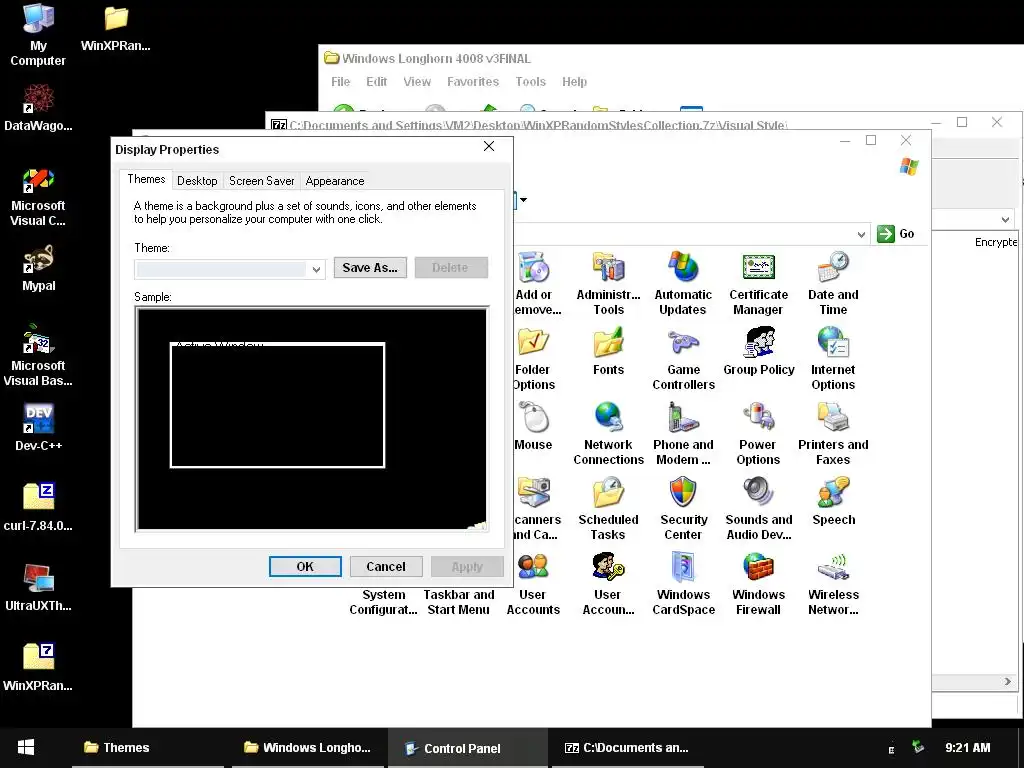Image resolution: width=1024 pixels, height=768 pixels.
Task: Click the theme Sample preview area
Action: coord(312,419)
